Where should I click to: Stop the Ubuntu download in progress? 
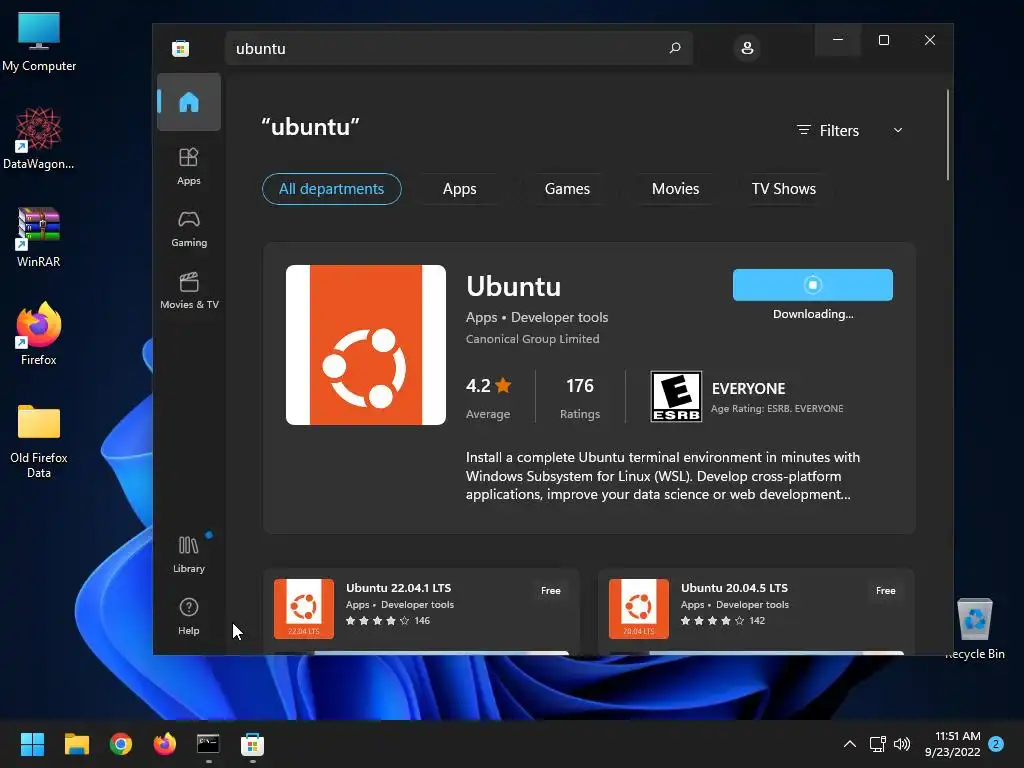[x=812, y=285]
